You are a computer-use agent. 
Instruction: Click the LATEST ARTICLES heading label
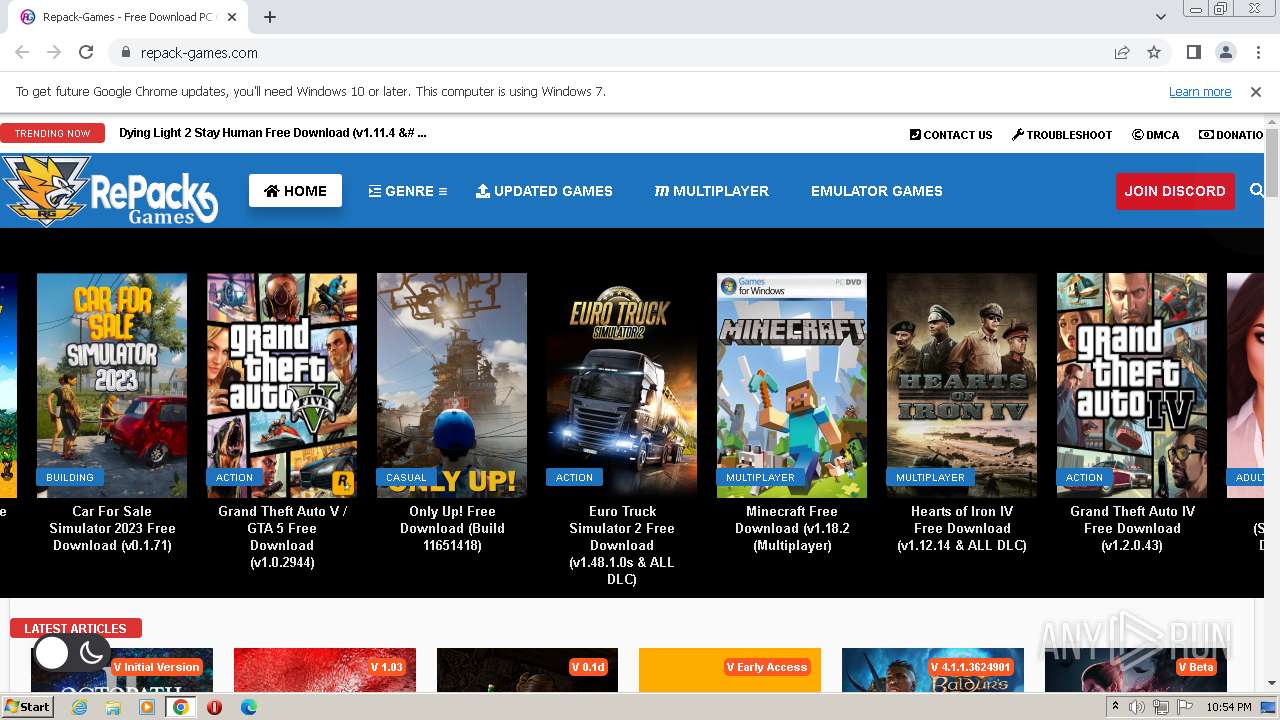[76, 628]
